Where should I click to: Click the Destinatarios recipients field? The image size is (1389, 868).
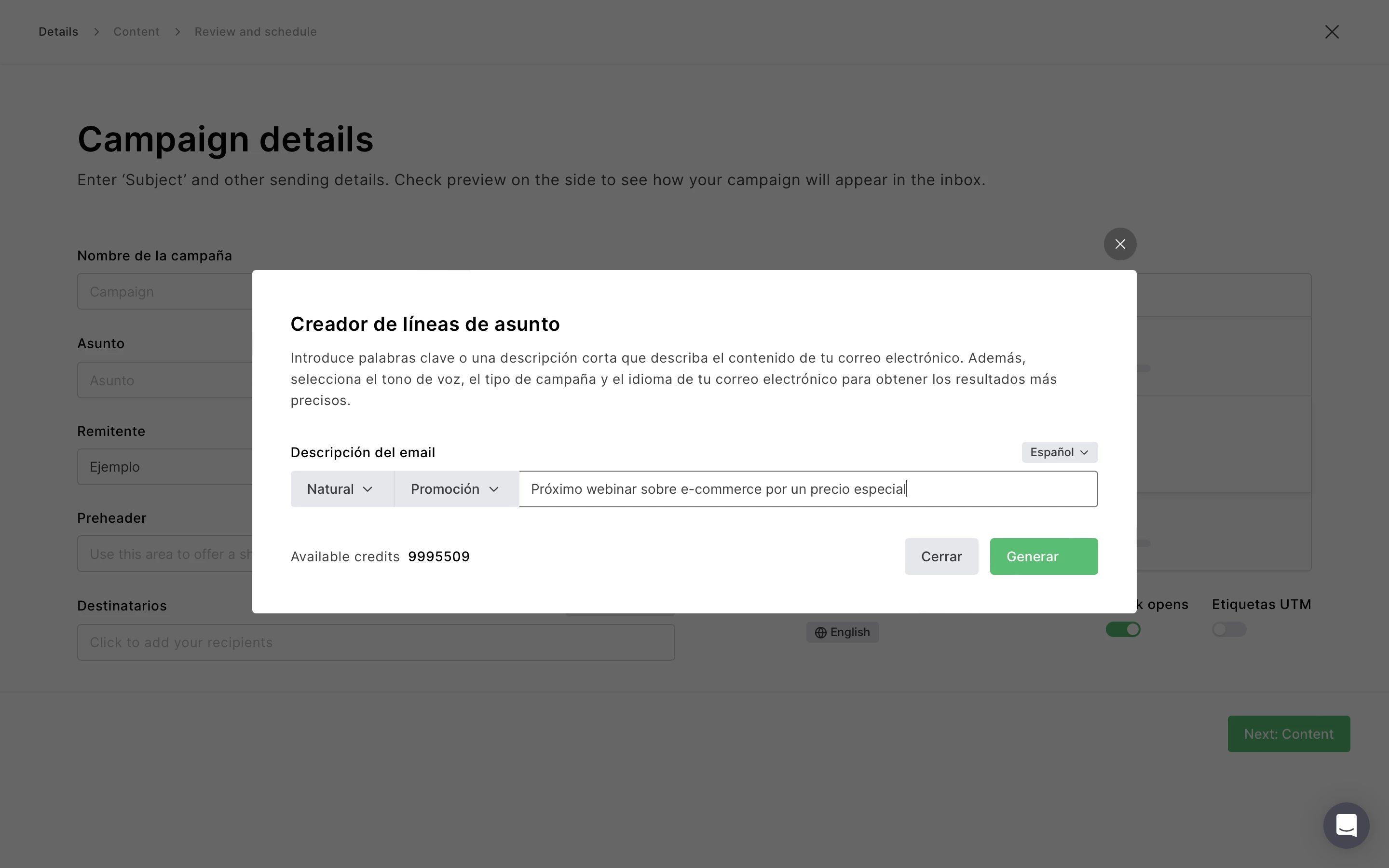pos(375,642)
